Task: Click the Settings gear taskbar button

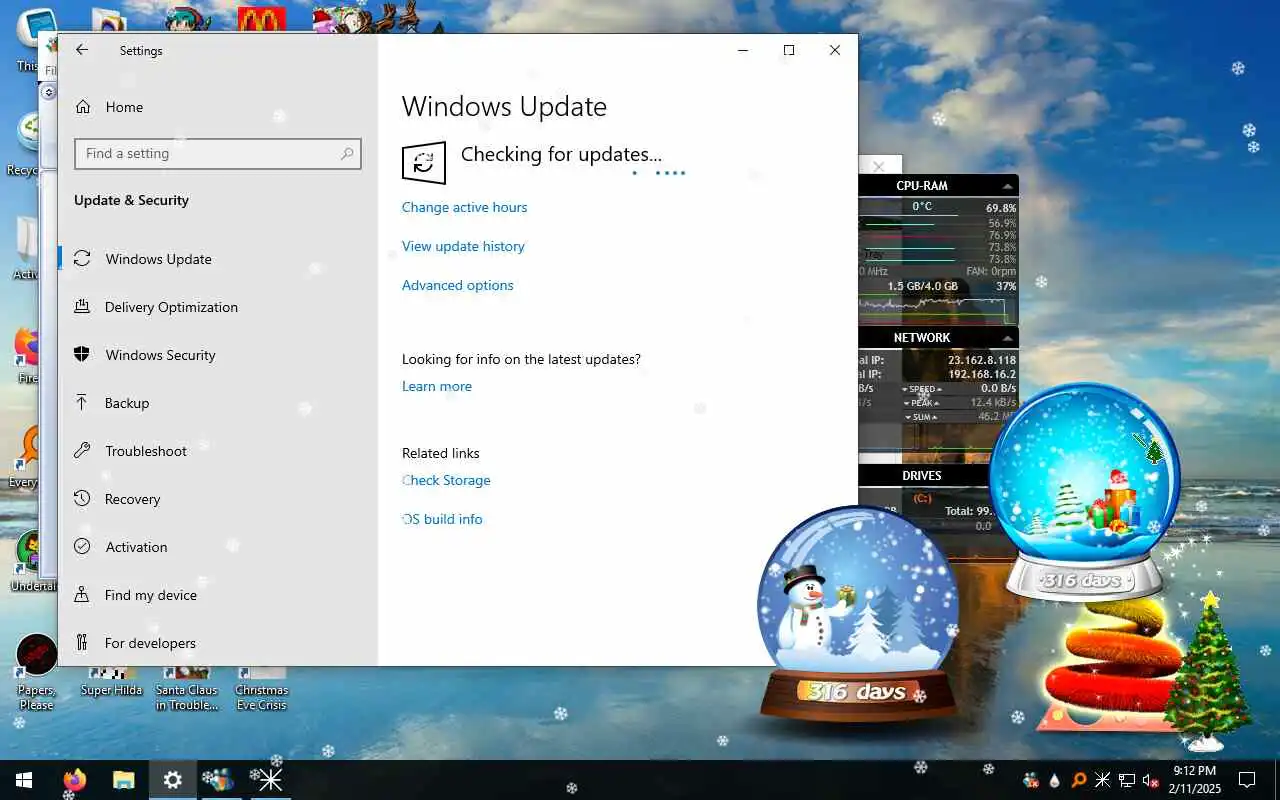Action: click(172, 780)
